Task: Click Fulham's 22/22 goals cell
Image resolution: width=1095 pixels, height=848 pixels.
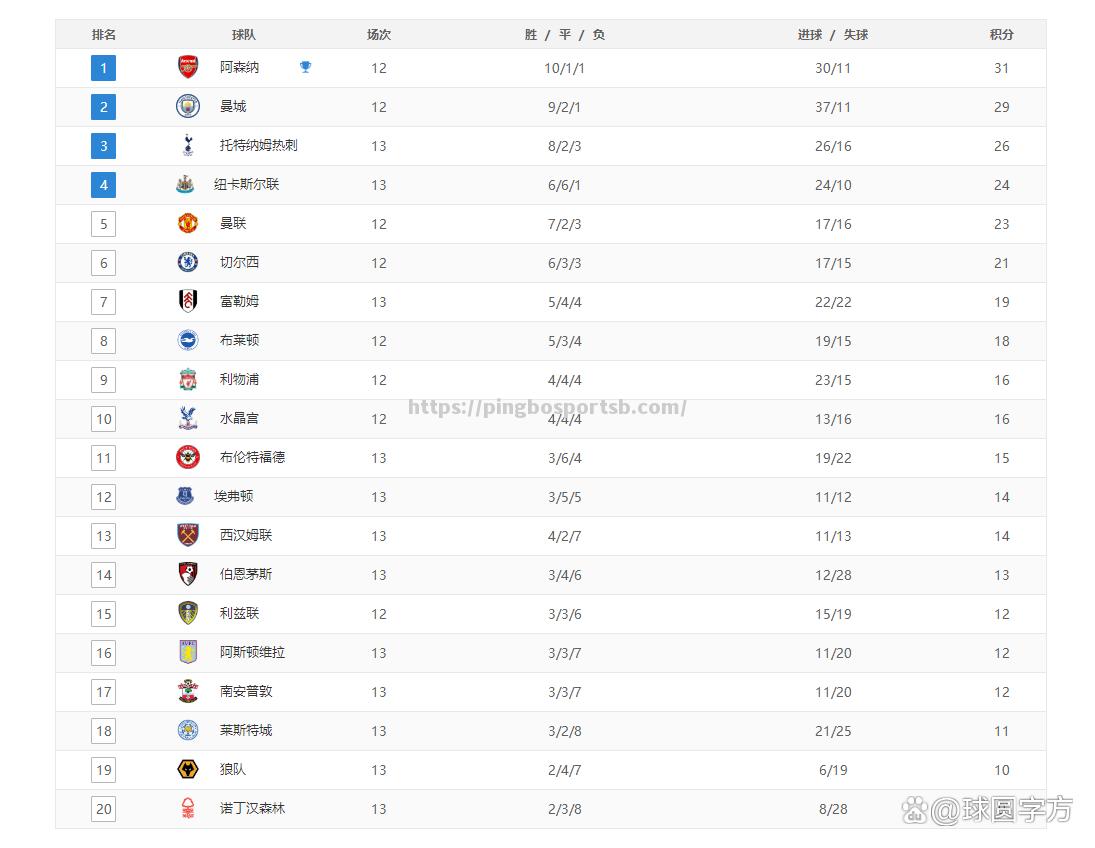Action: 833,302
